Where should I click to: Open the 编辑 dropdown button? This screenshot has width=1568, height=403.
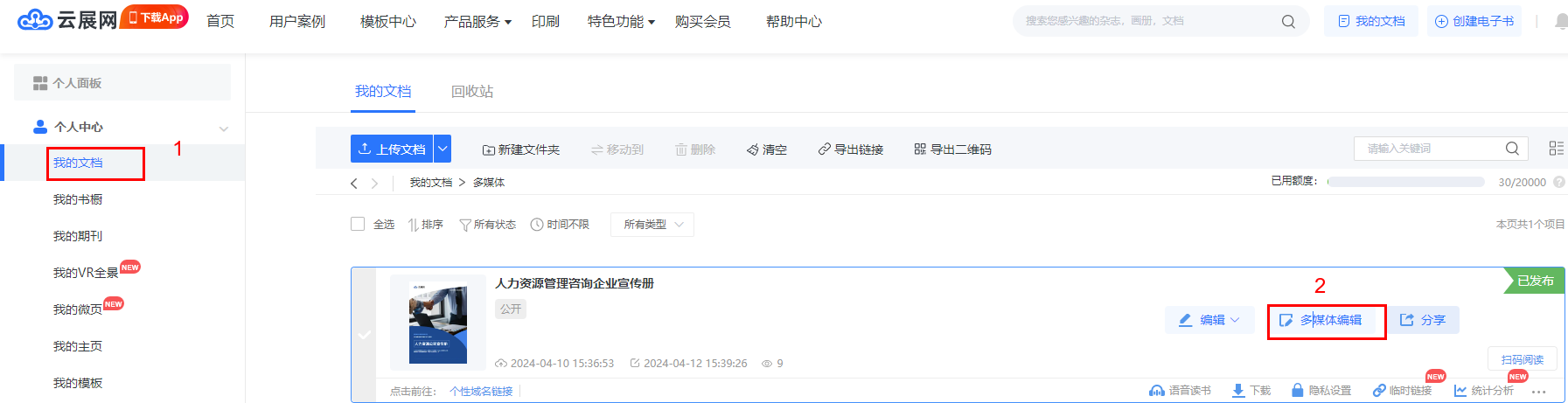[x=1209, y=320]
